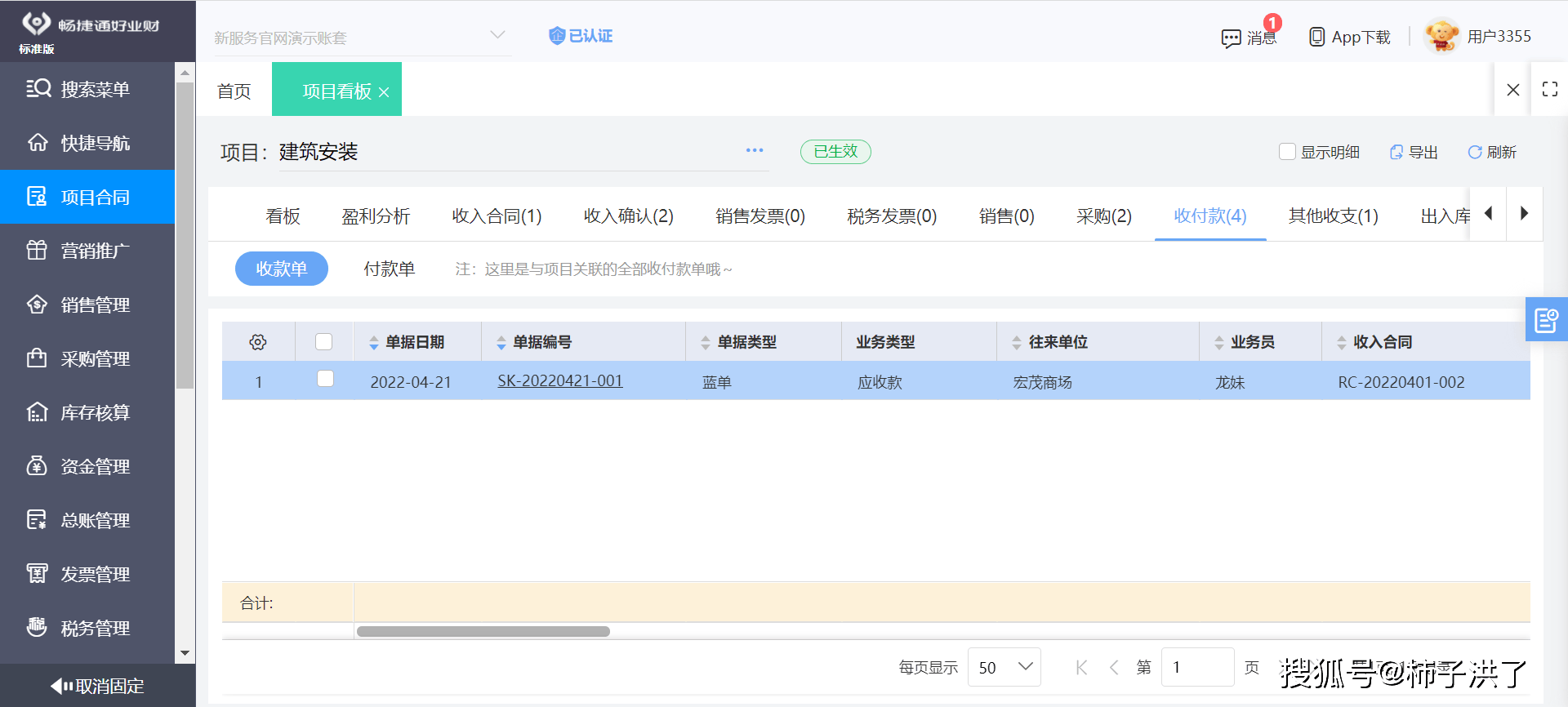This screenshot has width=1568, height=707.
Task: Click the table horizontal scrollbar
Action: click(x=483, y=631)
